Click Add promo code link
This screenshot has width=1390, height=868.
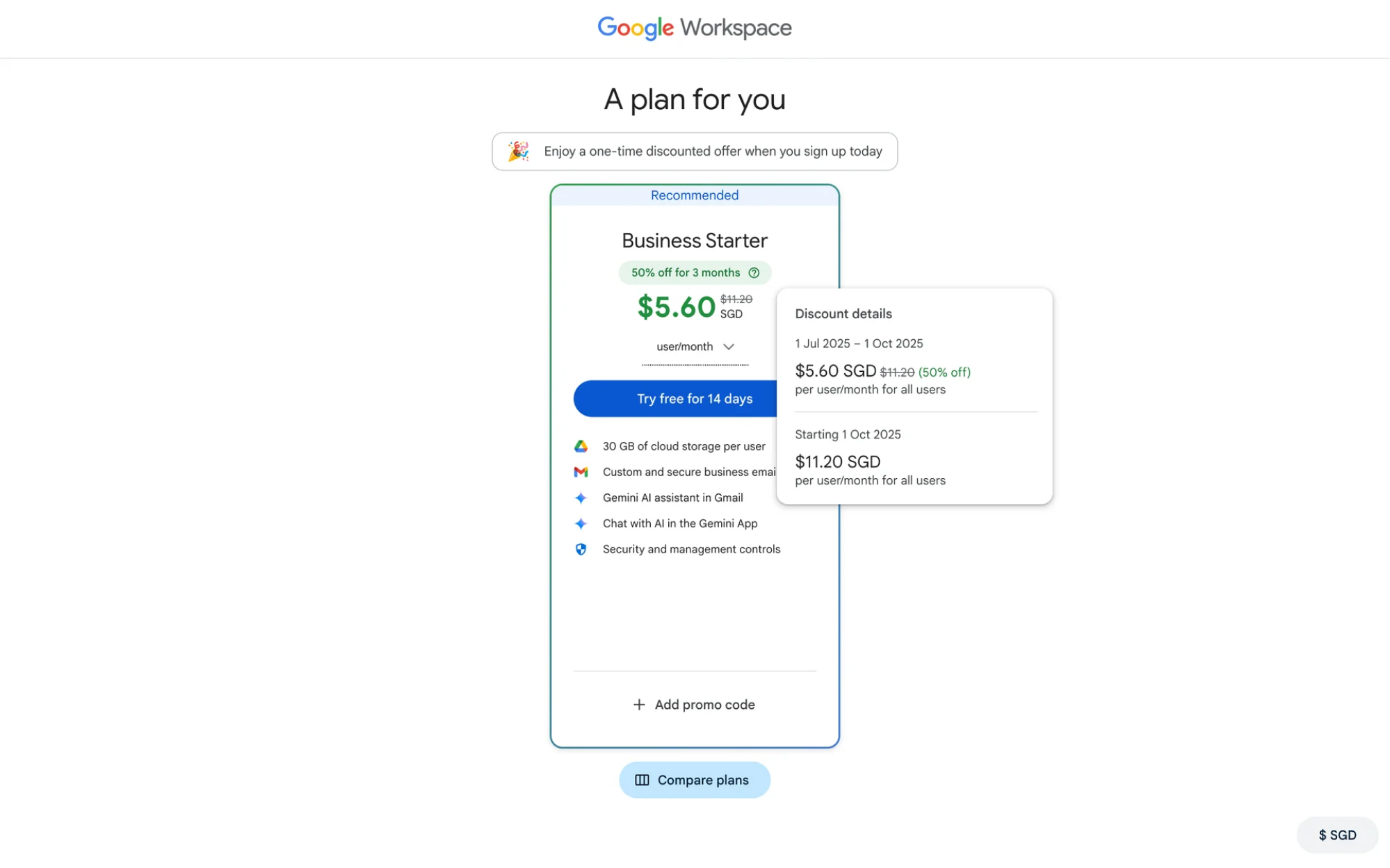(x=704, y=704)
